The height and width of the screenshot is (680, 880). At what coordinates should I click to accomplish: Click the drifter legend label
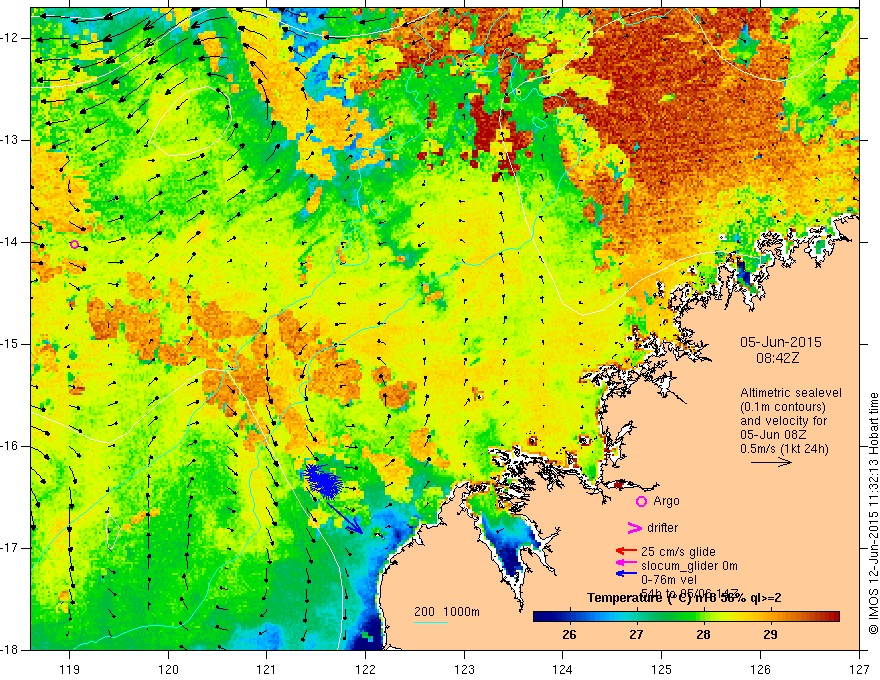point(662,528)
